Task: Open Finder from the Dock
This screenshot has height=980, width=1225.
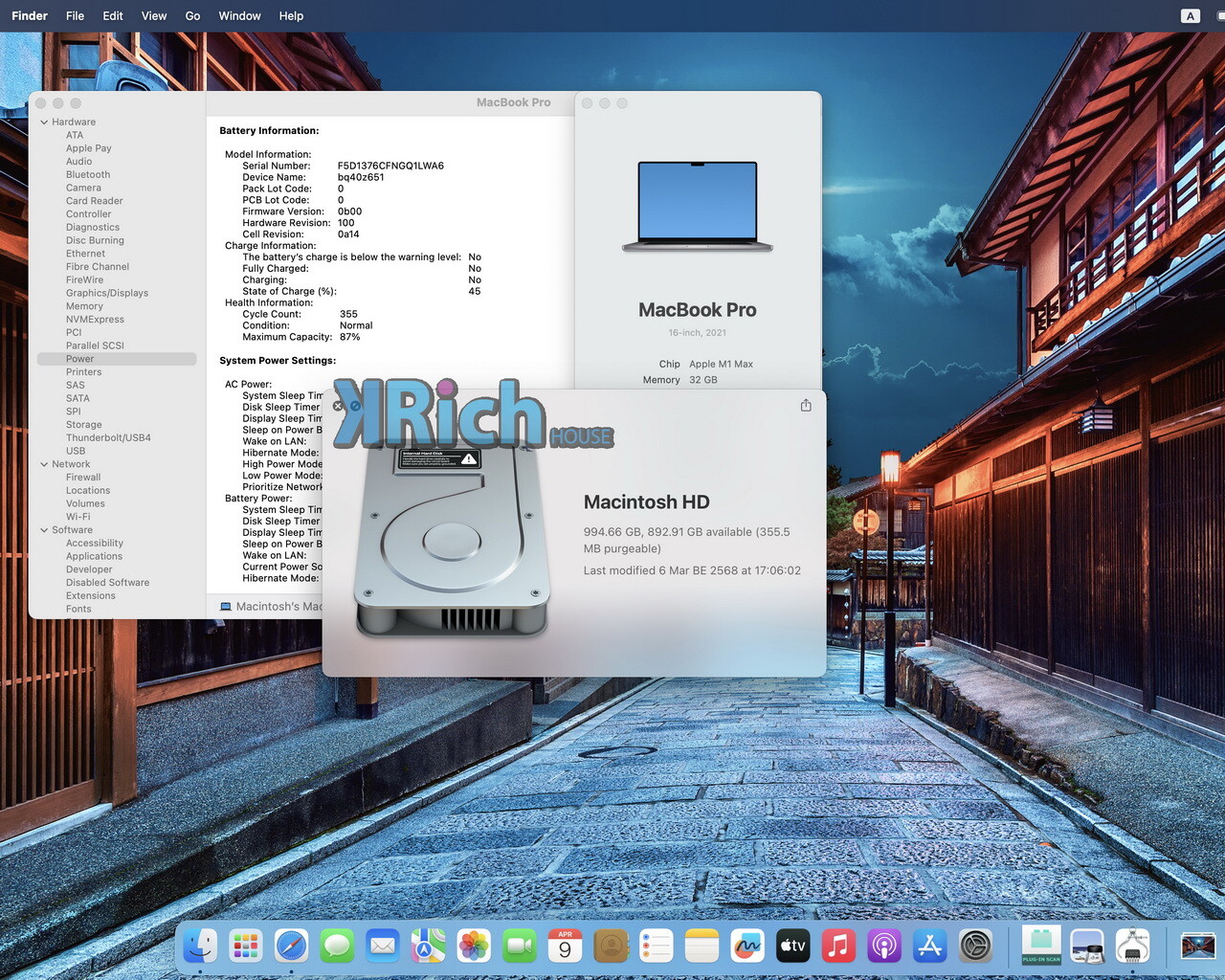Action: 200,947
